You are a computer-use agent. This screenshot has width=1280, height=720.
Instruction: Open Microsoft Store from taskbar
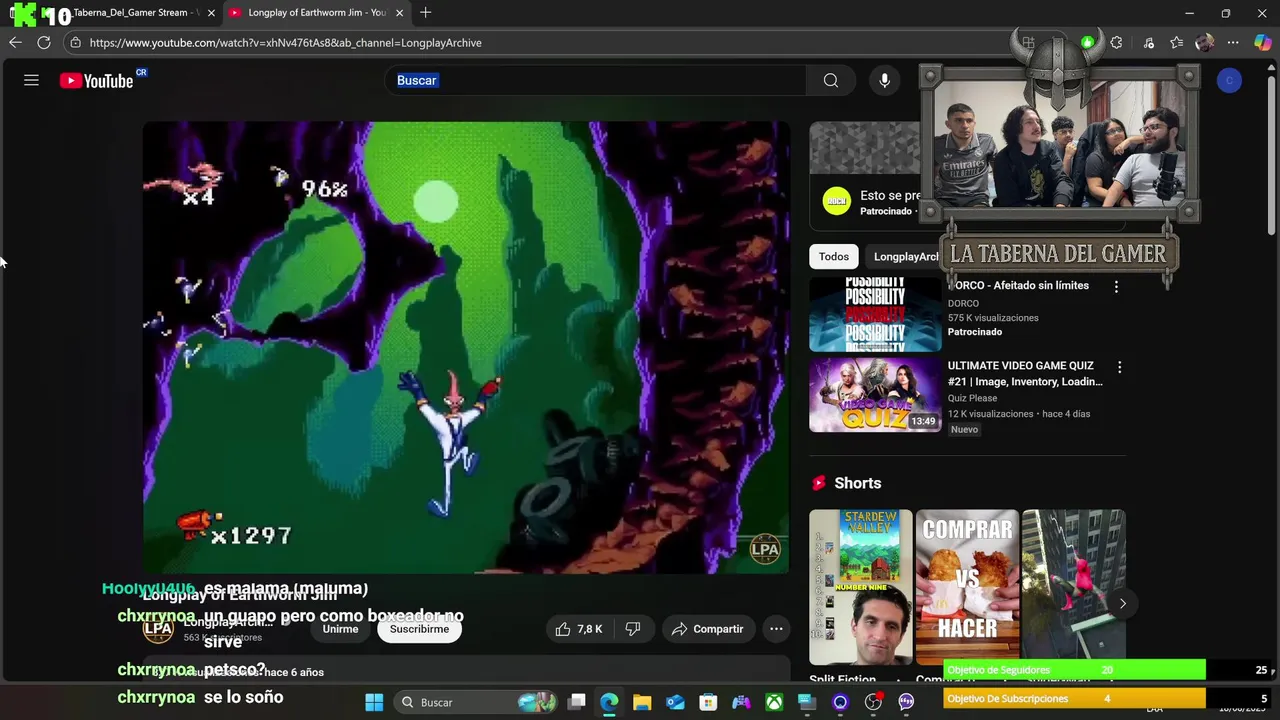708,702
